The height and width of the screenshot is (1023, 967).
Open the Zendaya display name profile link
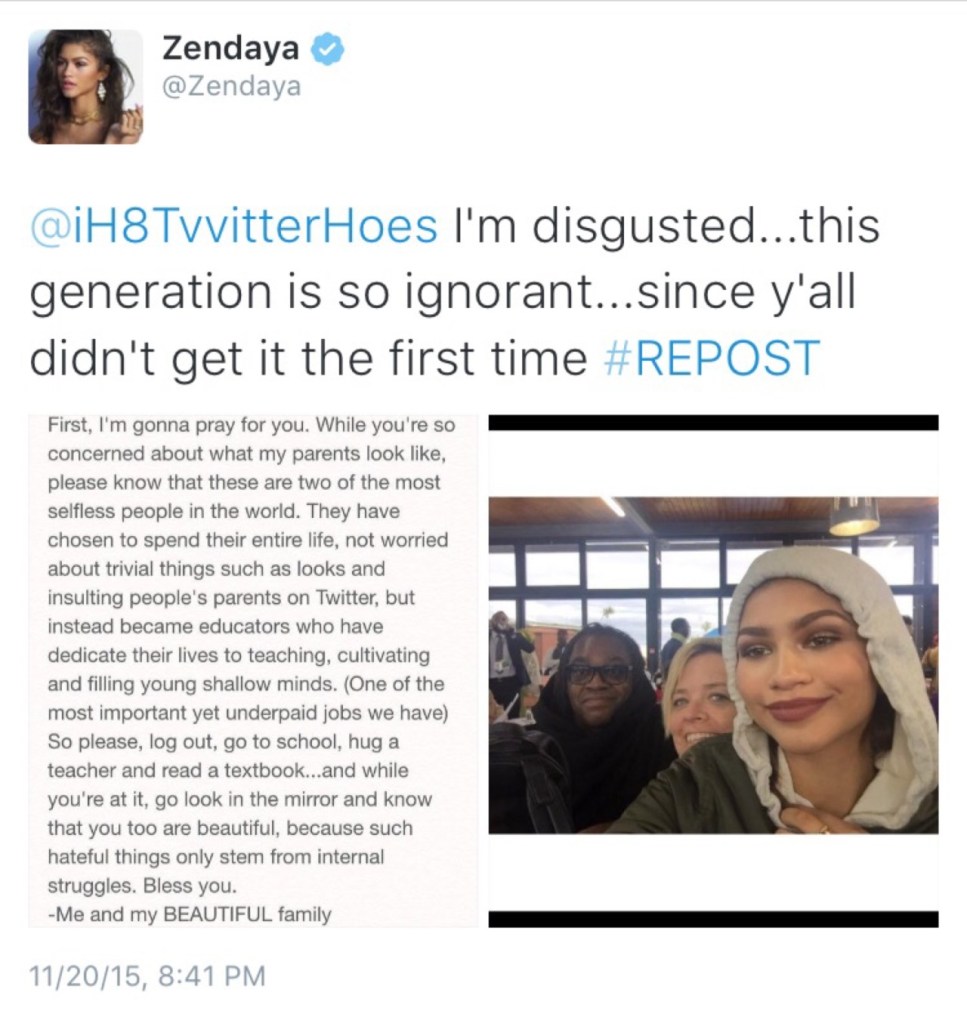pyautogui.click(x=231, y=48)
